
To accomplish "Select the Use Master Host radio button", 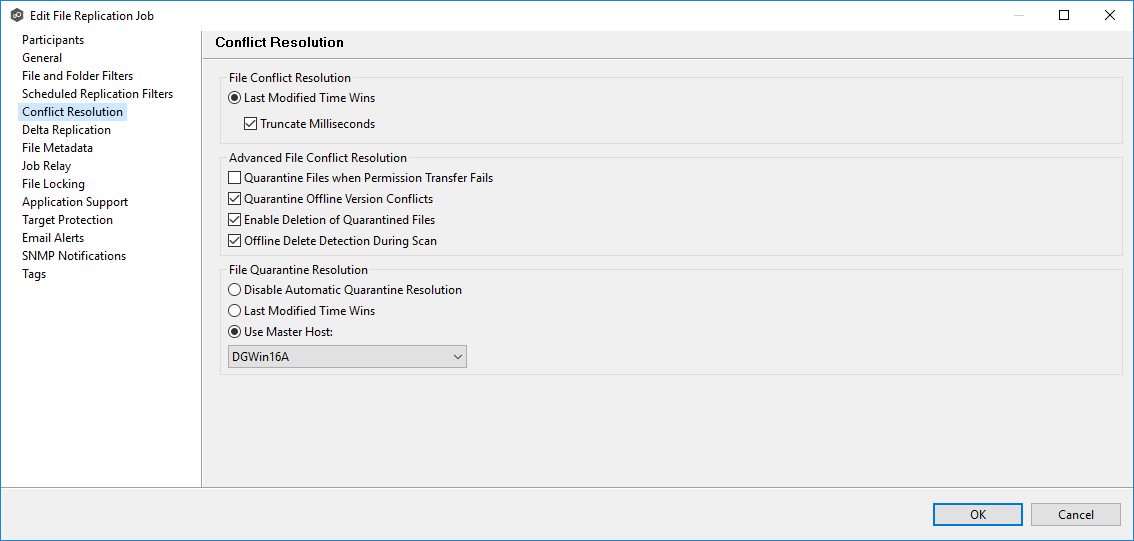I will (x=235, y=332).
